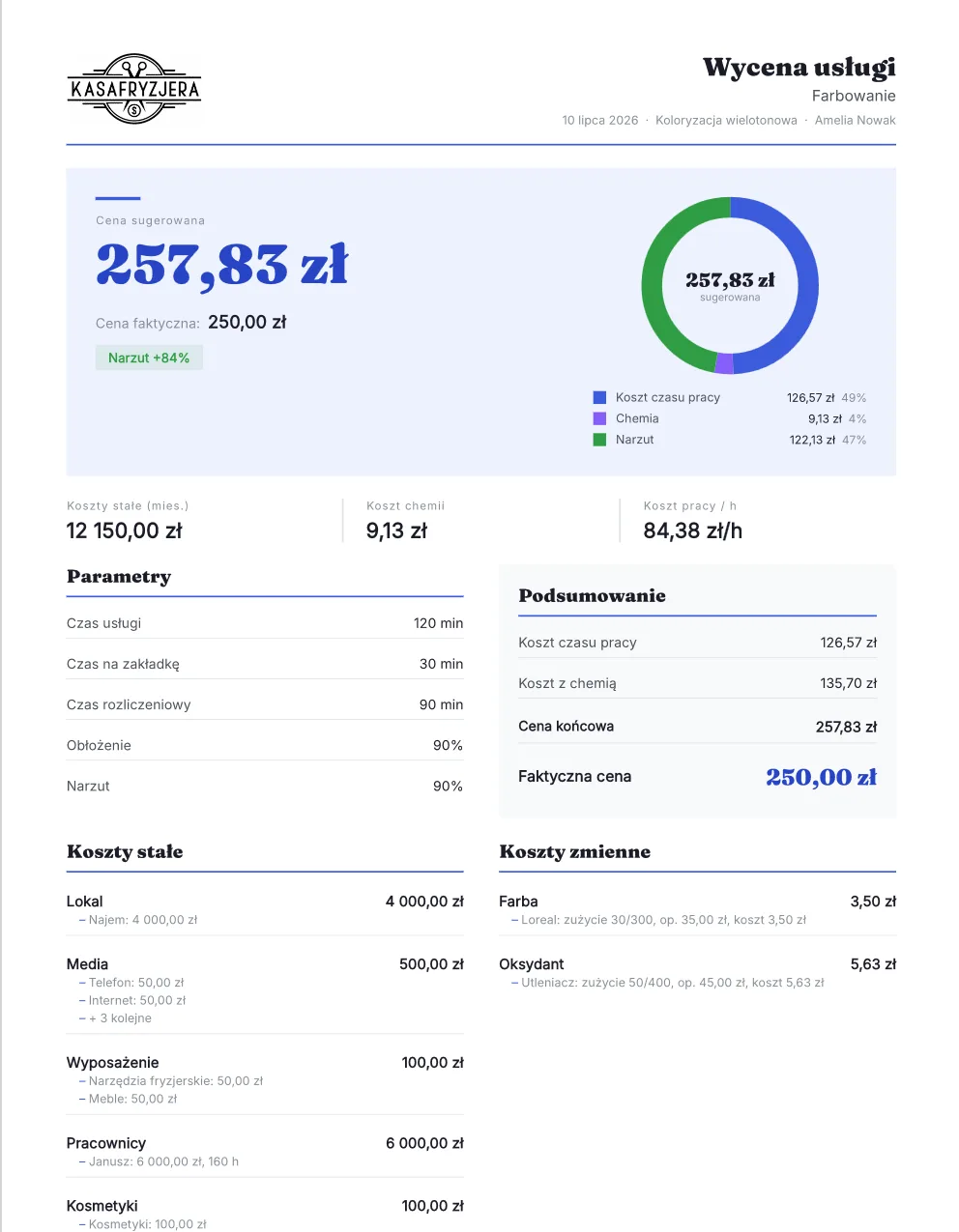Screen dimensions: 959x1232
Task: Click the green Narzut legend swatch
Action: pos(599,440)
